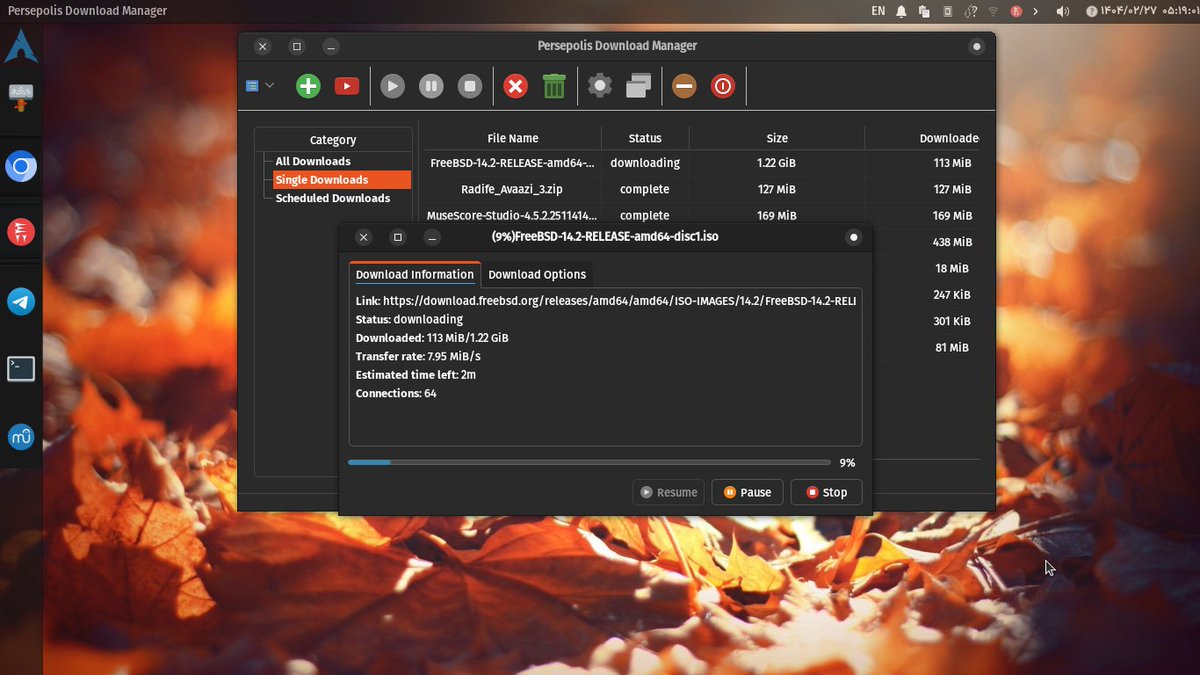Select the FreeBSD-14.2-RELEASE-amd64 download row
1200x675 pixels.
coord(700,163)
